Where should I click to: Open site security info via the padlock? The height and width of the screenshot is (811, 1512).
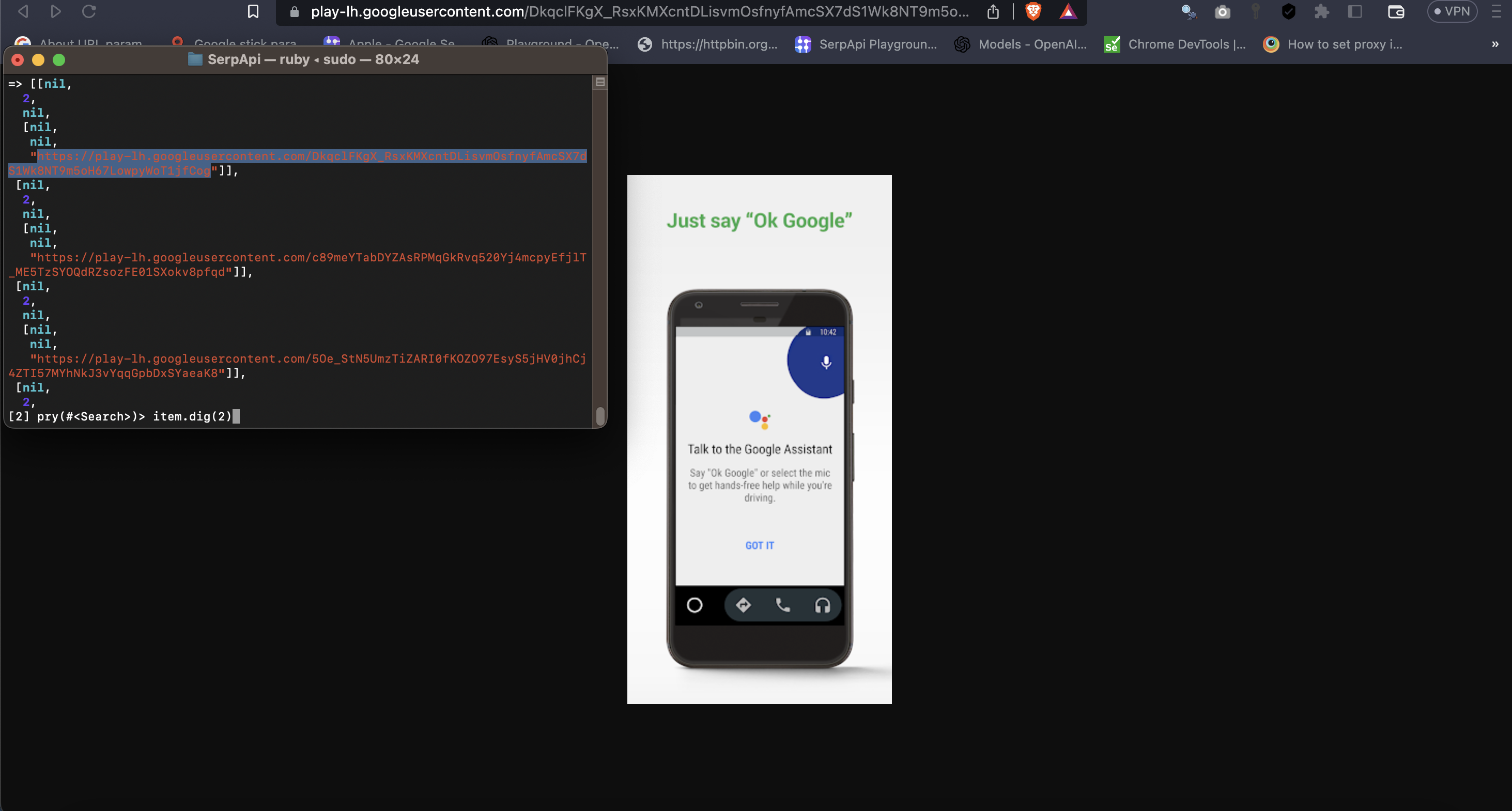293,12
